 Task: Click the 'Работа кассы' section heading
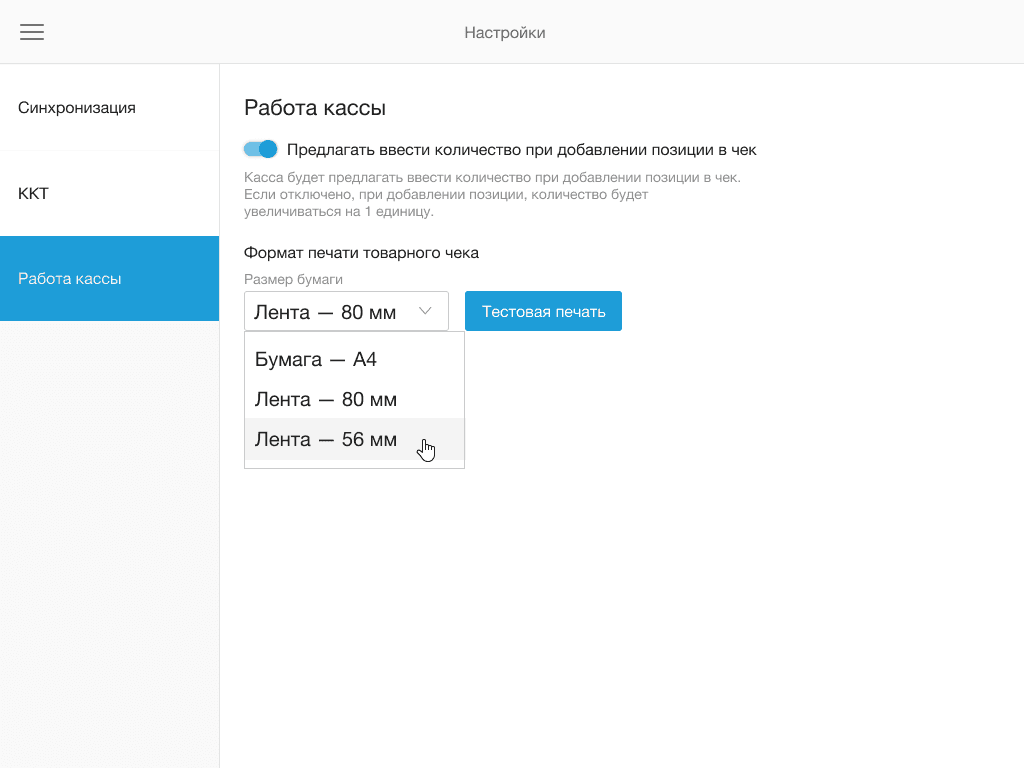pos(315,108)
